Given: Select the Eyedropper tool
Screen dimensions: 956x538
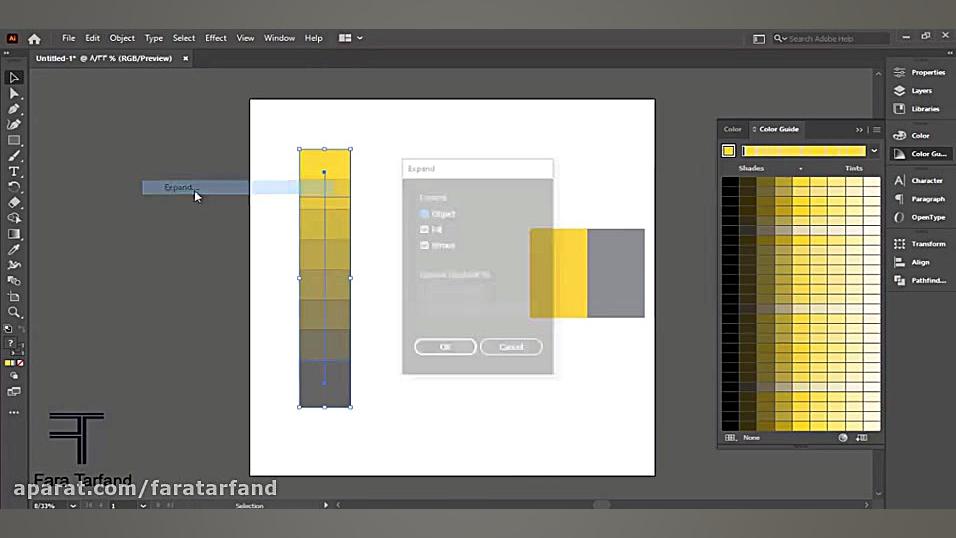Looking at the screenshot, I should click(13, 249).
